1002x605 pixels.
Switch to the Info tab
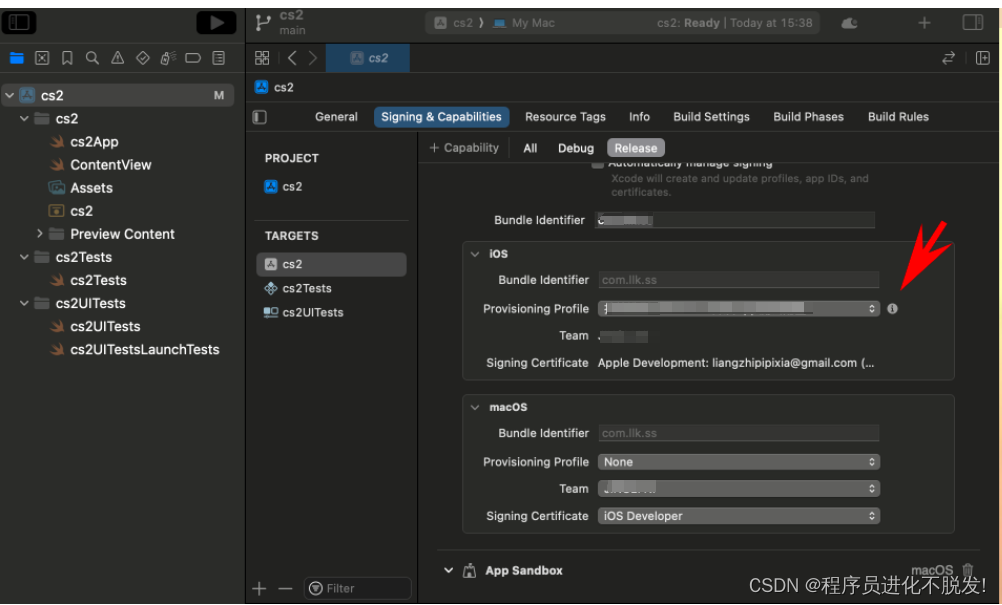tap(639, 117)
